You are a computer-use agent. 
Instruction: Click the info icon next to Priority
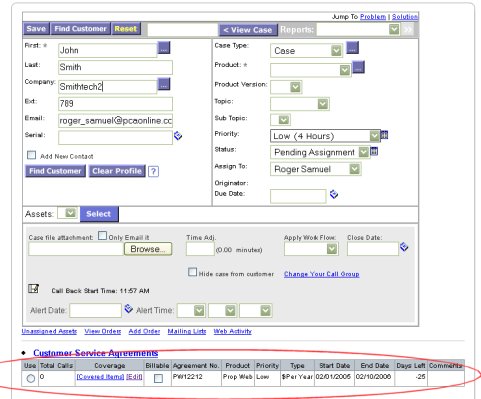click(384, 135)
